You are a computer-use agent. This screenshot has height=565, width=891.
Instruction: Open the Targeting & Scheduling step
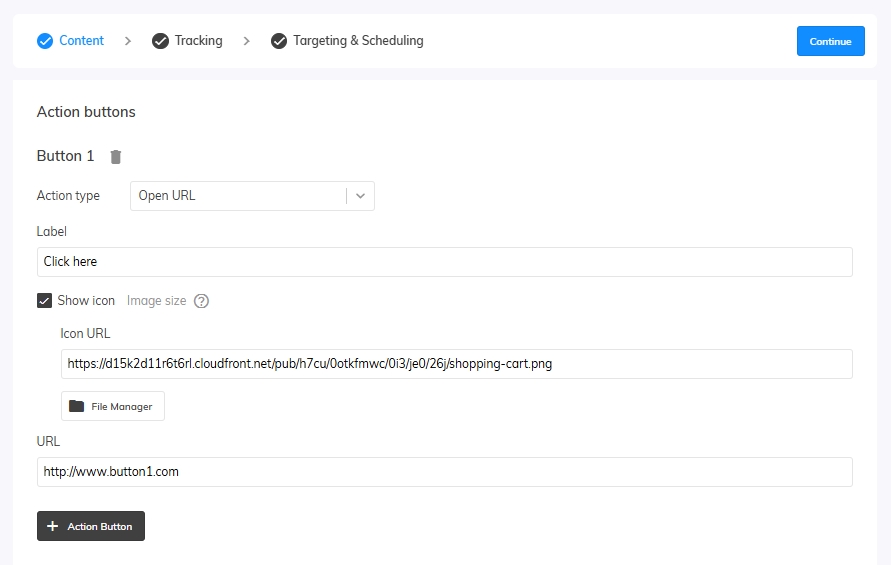358,41
